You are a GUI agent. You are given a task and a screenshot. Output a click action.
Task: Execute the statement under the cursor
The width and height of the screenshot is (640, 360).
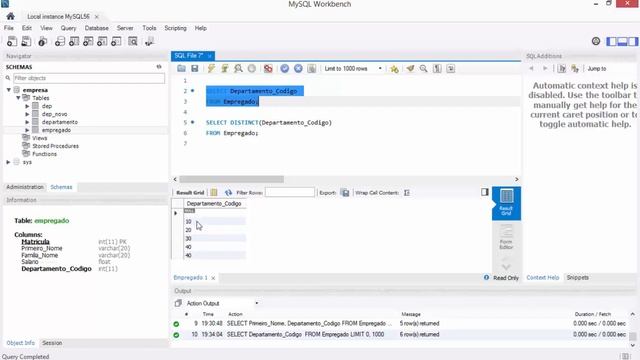pos(224,69)
